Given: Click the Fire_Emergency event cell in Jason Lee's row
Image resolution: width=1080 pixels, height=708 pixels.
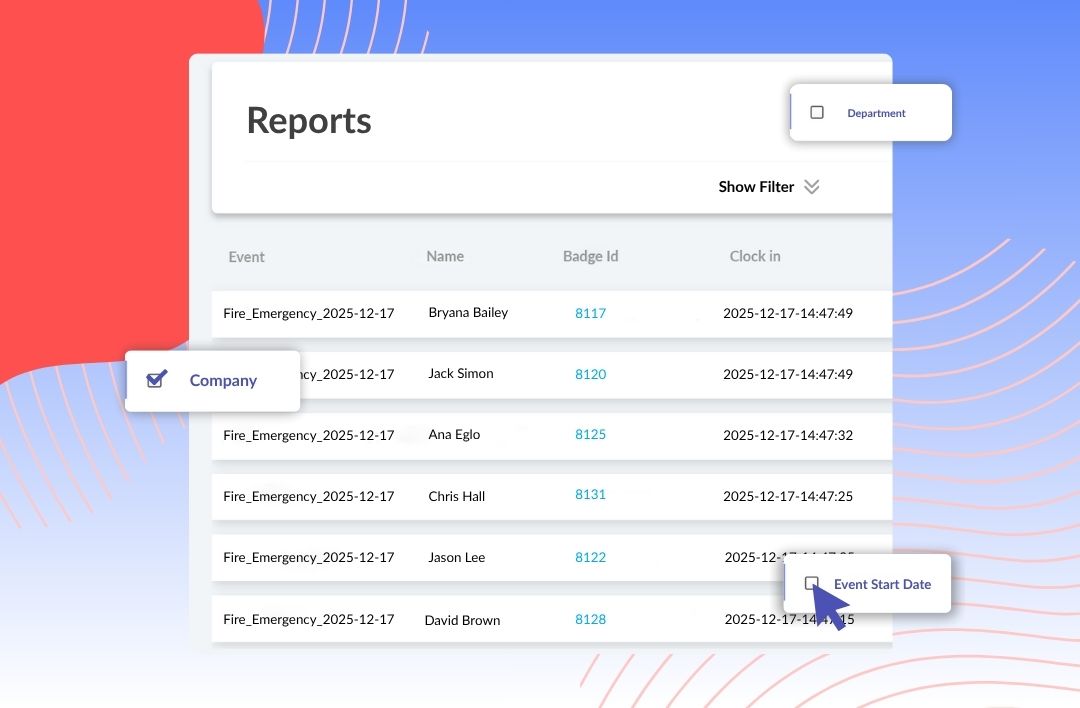Looking at the screenshot, I should [309, 557].
